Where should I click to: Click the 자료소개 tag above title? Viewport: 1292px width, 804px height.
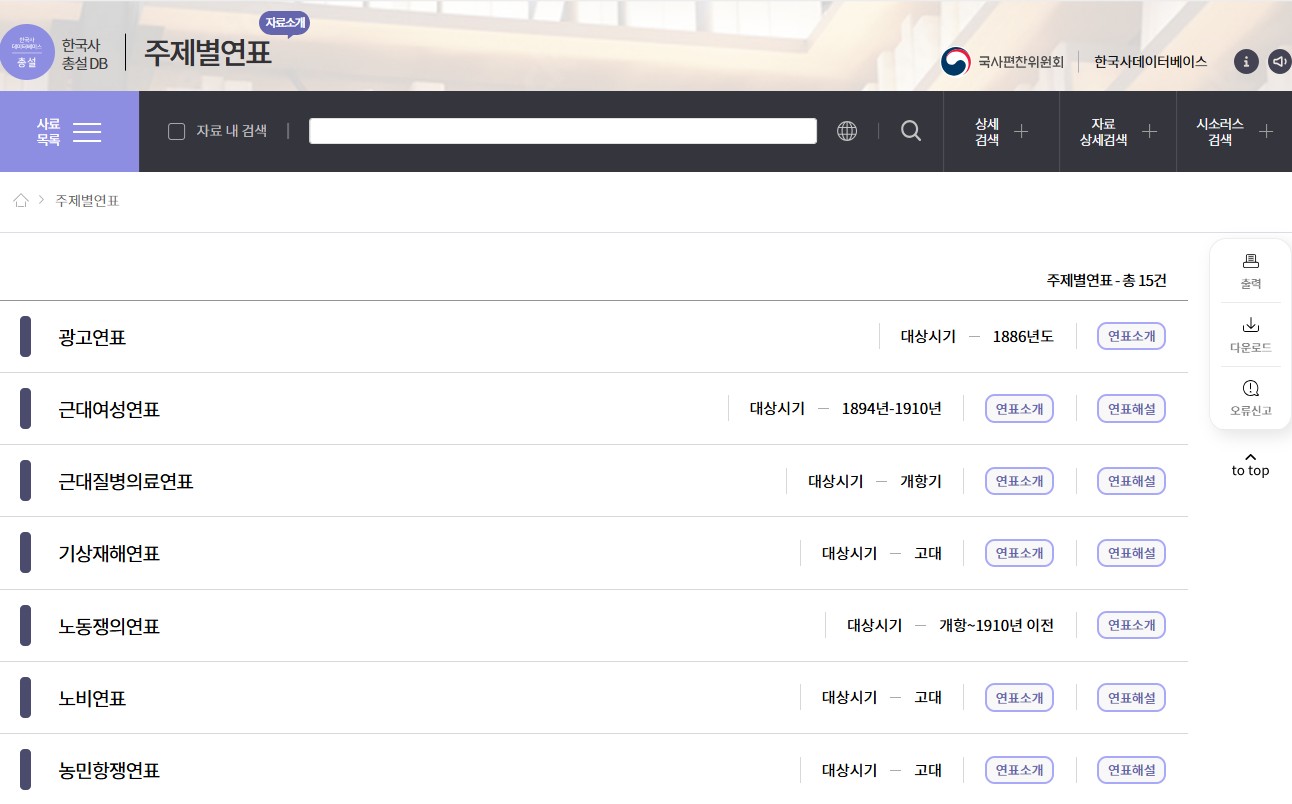tap(285, 22)
